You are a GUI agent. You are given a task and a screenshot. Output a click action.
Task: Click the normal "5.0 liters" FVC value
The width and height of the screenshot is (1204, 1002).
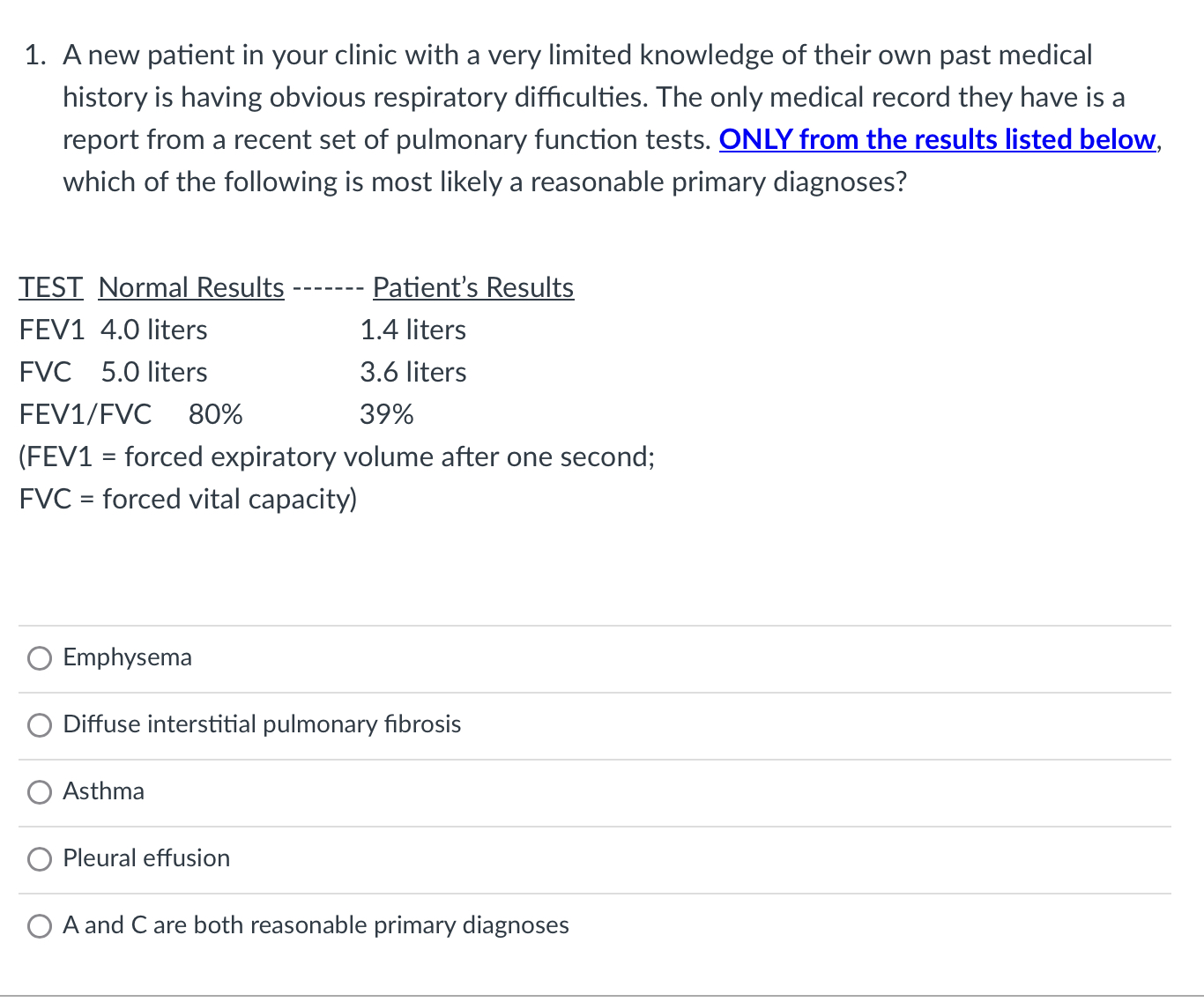(154, 372)
